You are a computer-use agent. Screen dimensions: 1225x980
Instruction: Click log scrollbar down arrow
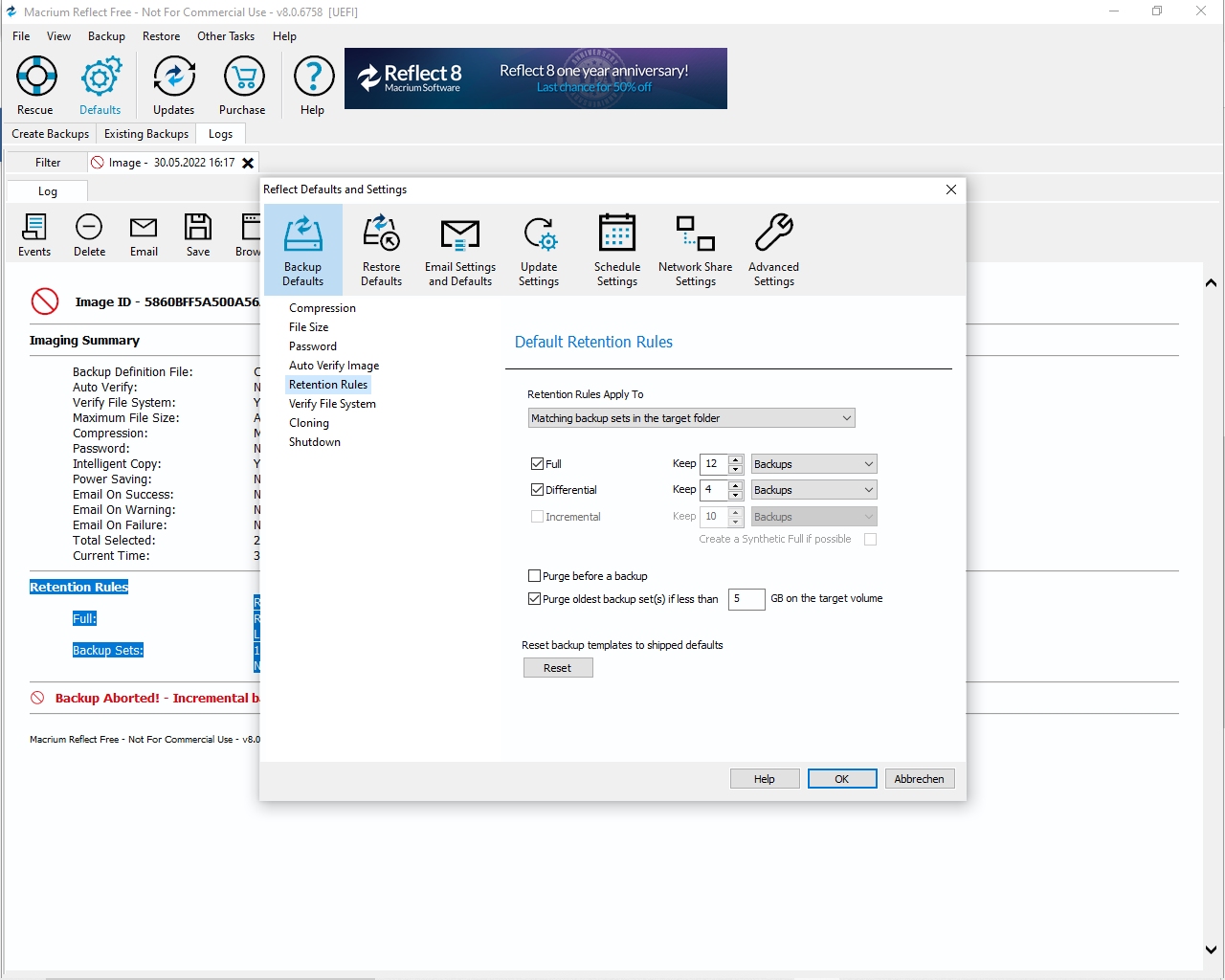point(1212,949)
